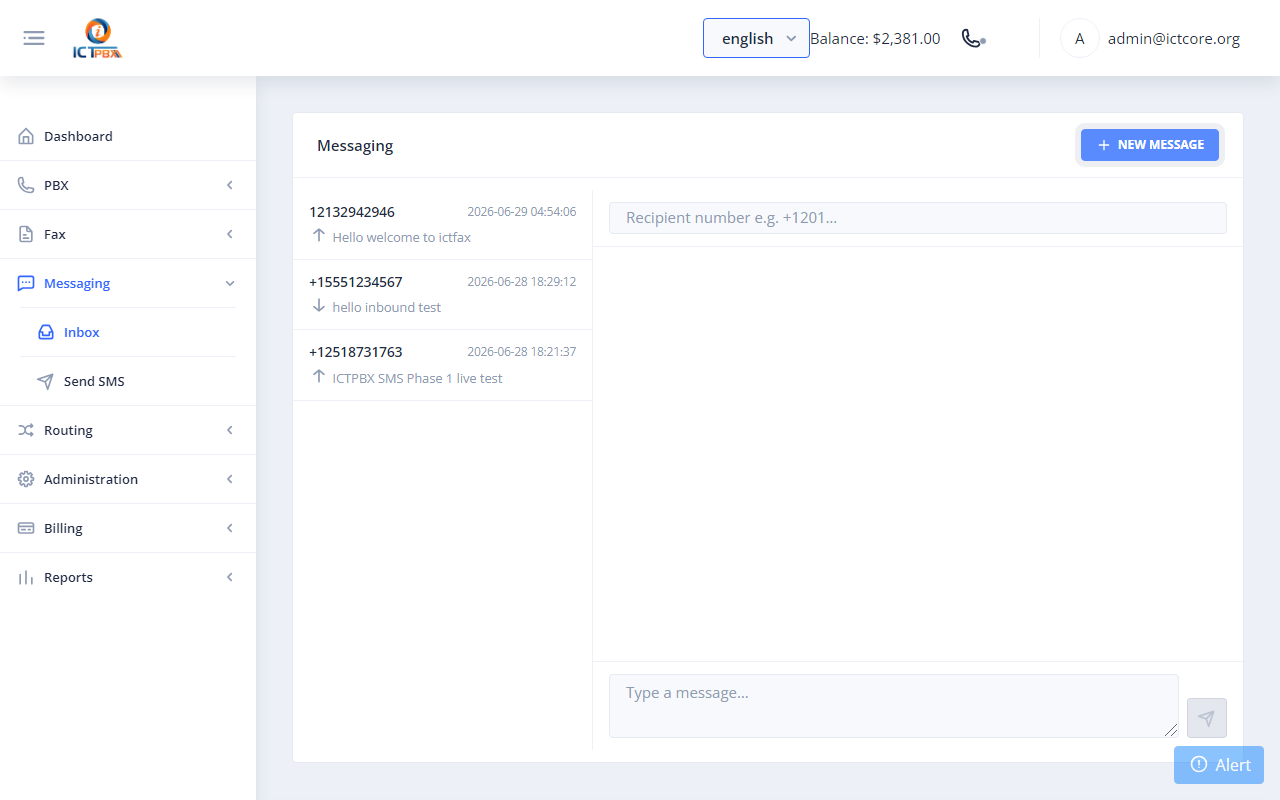Click timestamp 2026-06-28 18:29:12
Screen dimensions: 1280x800
pyautogui.click(x=522, y=282)
